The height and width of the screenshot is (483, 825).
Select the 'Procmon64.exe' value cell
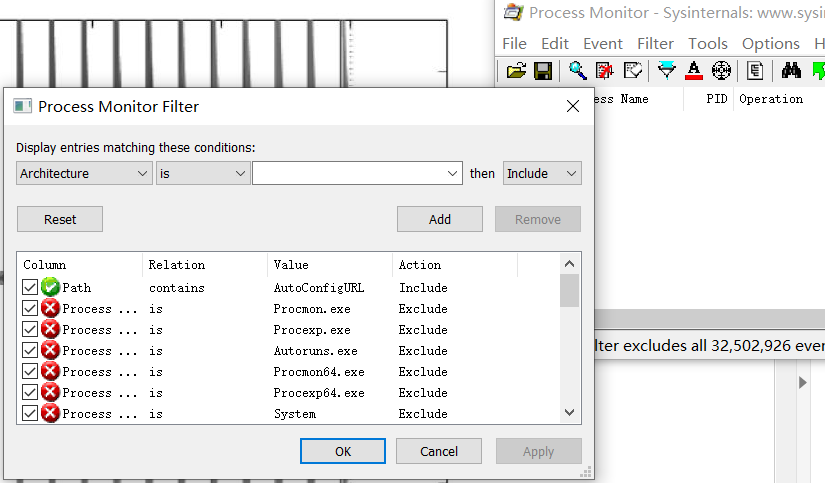pyautogui.click(x=319, y=372)
